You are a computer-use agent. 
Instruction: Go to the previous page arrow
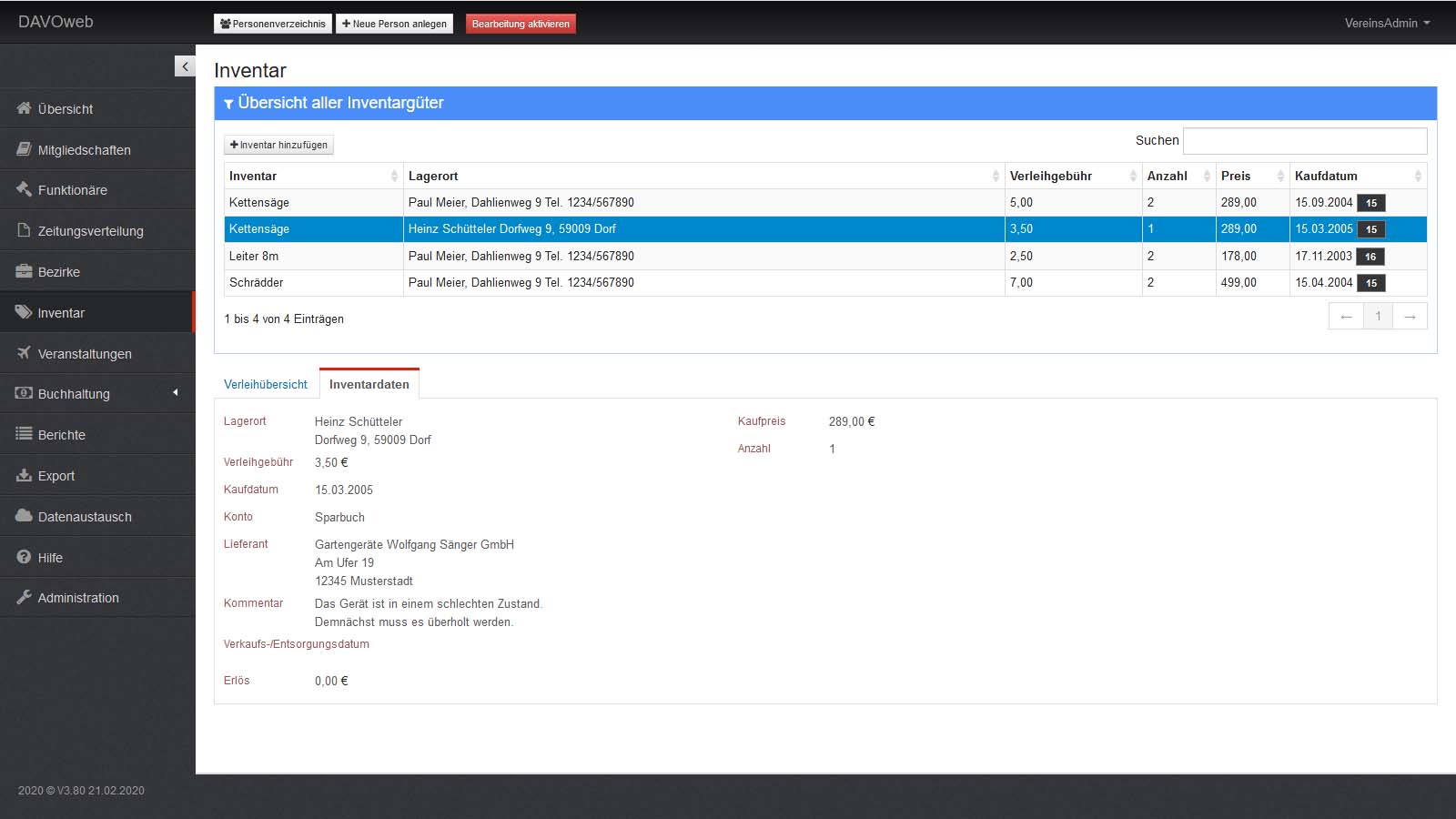pyautogui.click(x=1346, y=316)
